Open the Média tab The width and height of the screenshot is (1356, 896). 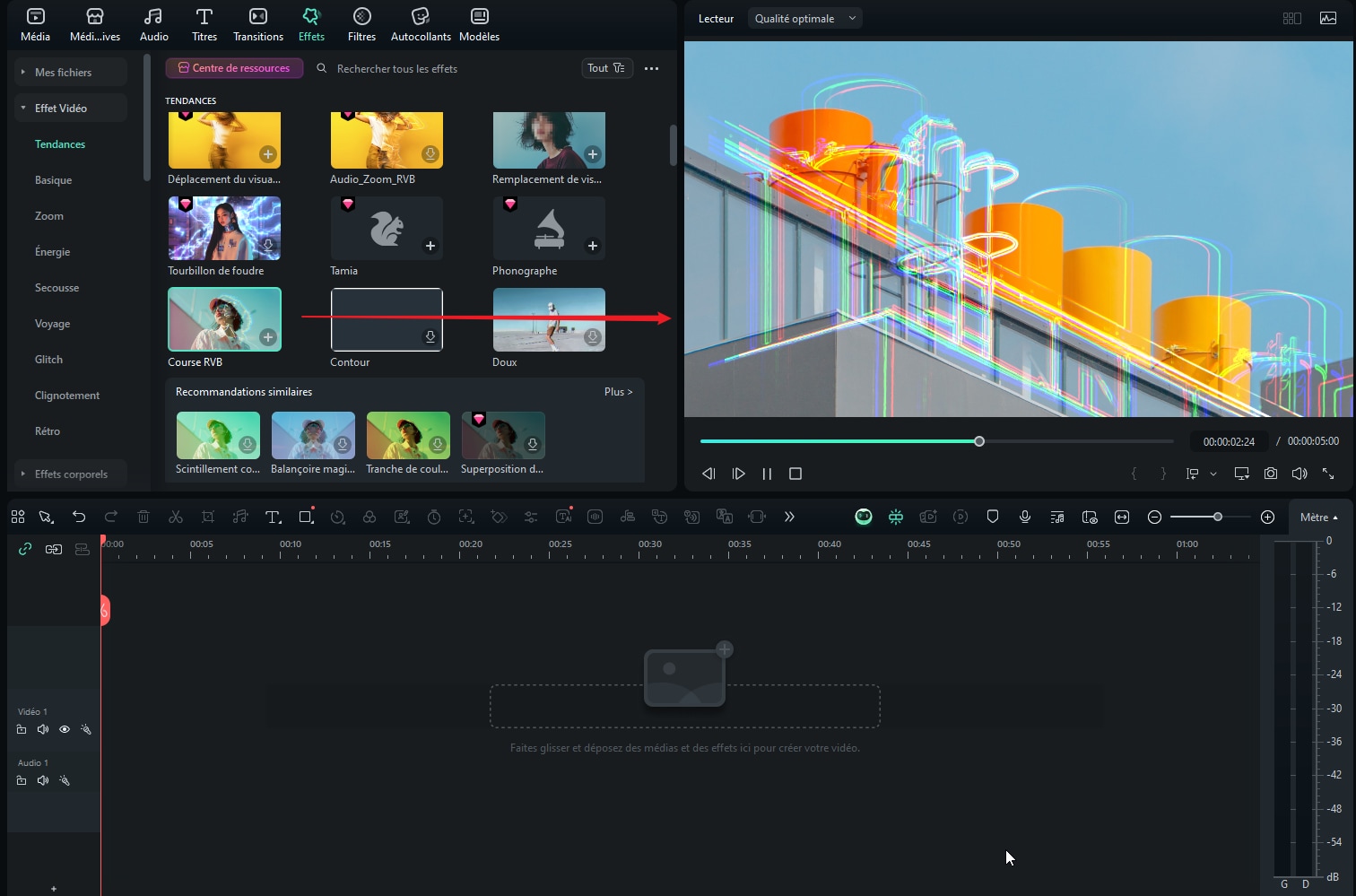[x=35, y=24]
